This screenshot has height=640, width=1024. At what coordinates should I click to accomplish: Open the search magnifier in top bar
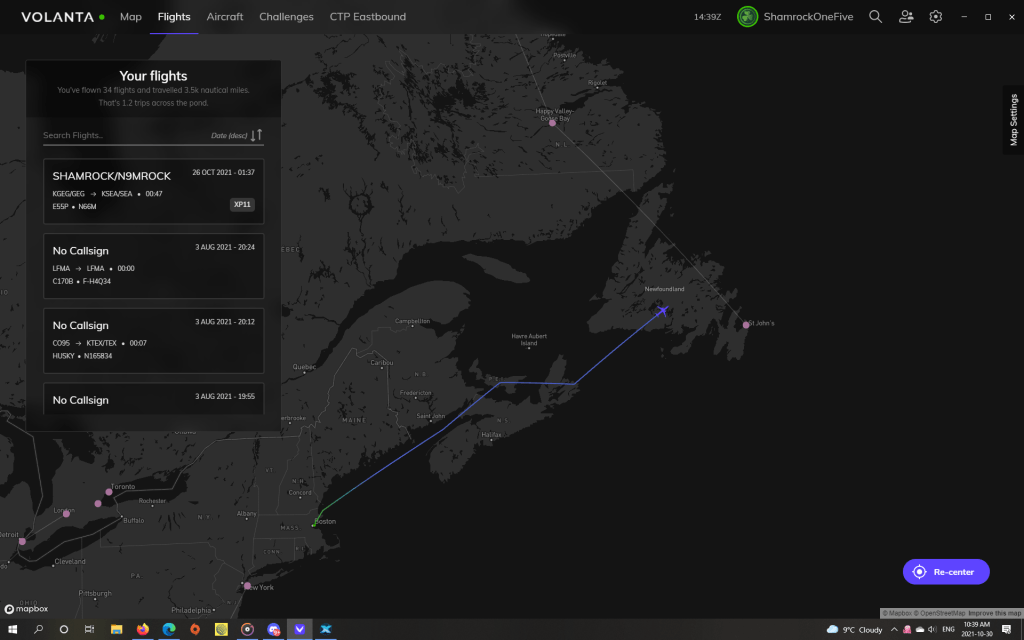point(875,17)
